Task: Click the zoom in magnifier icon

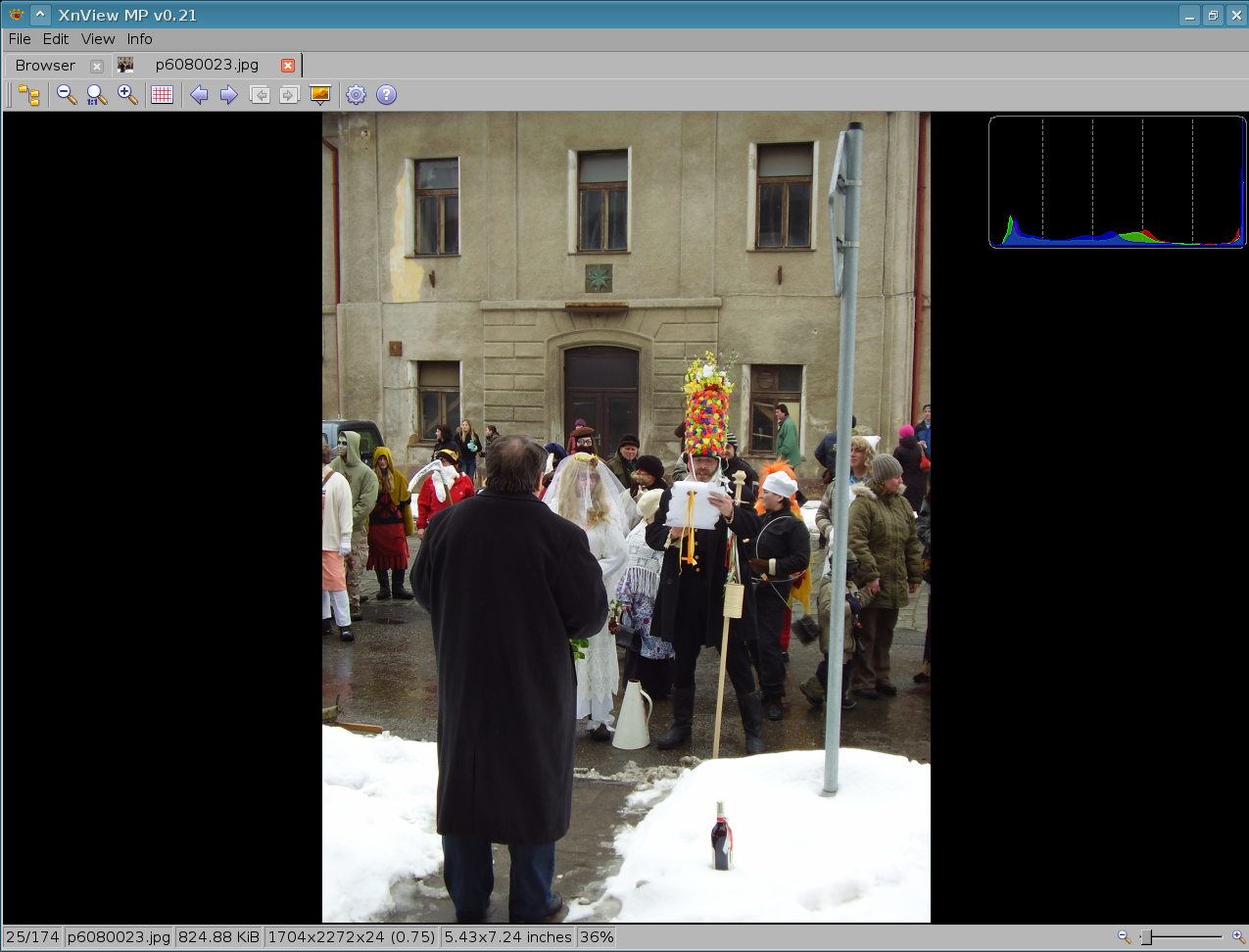Action: point(127,95)
